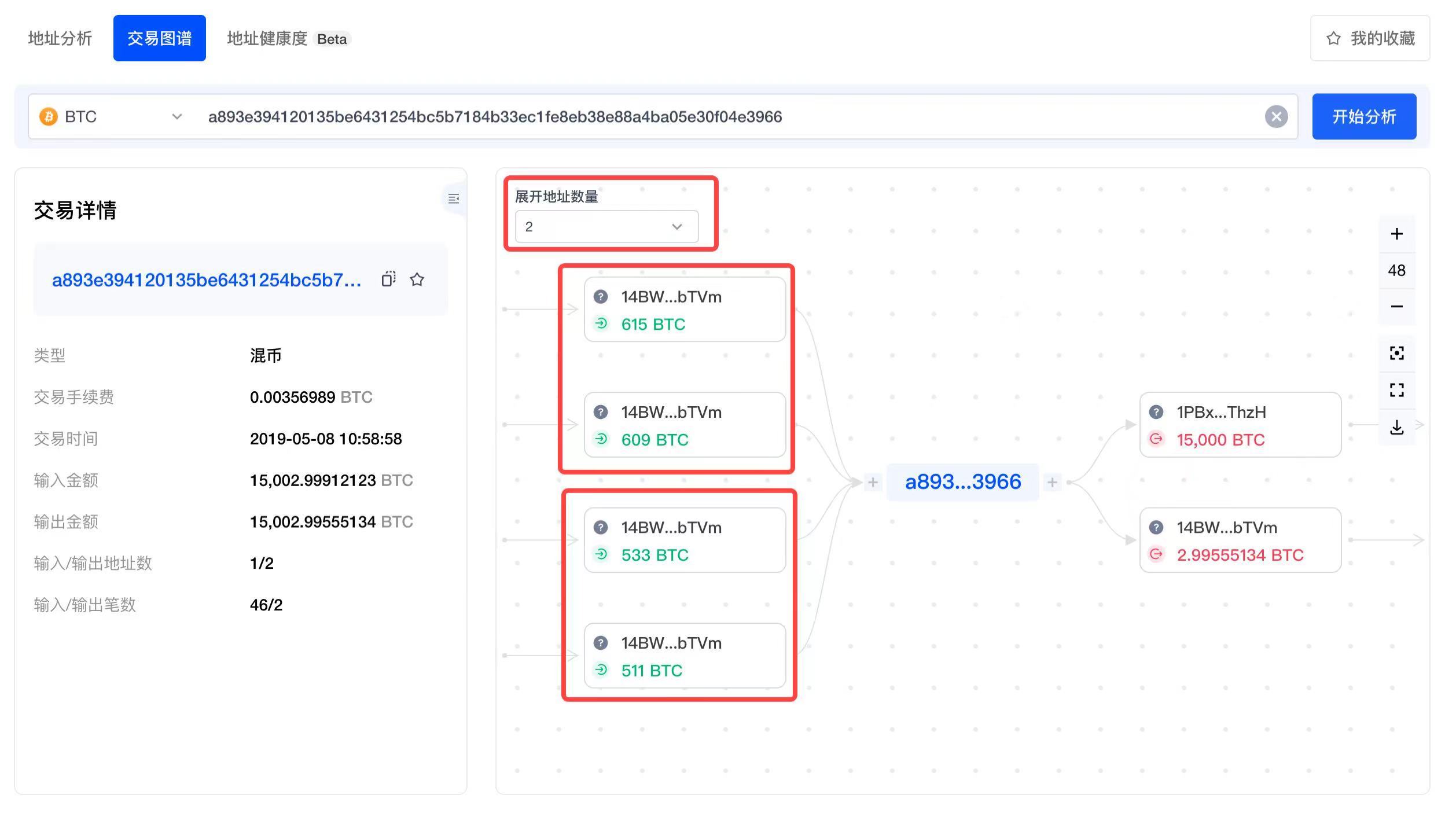Click question mark icon on 511 BTC node
Viewport: 1456px width, 824px height.
[x=601, y=643]
